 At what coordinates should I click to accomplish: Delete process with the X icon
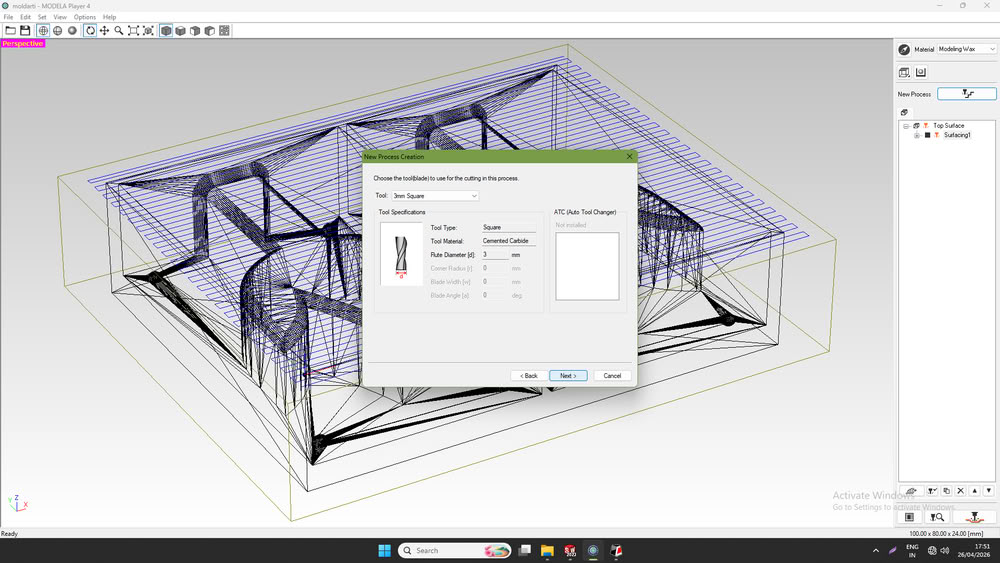coord(960,491)
